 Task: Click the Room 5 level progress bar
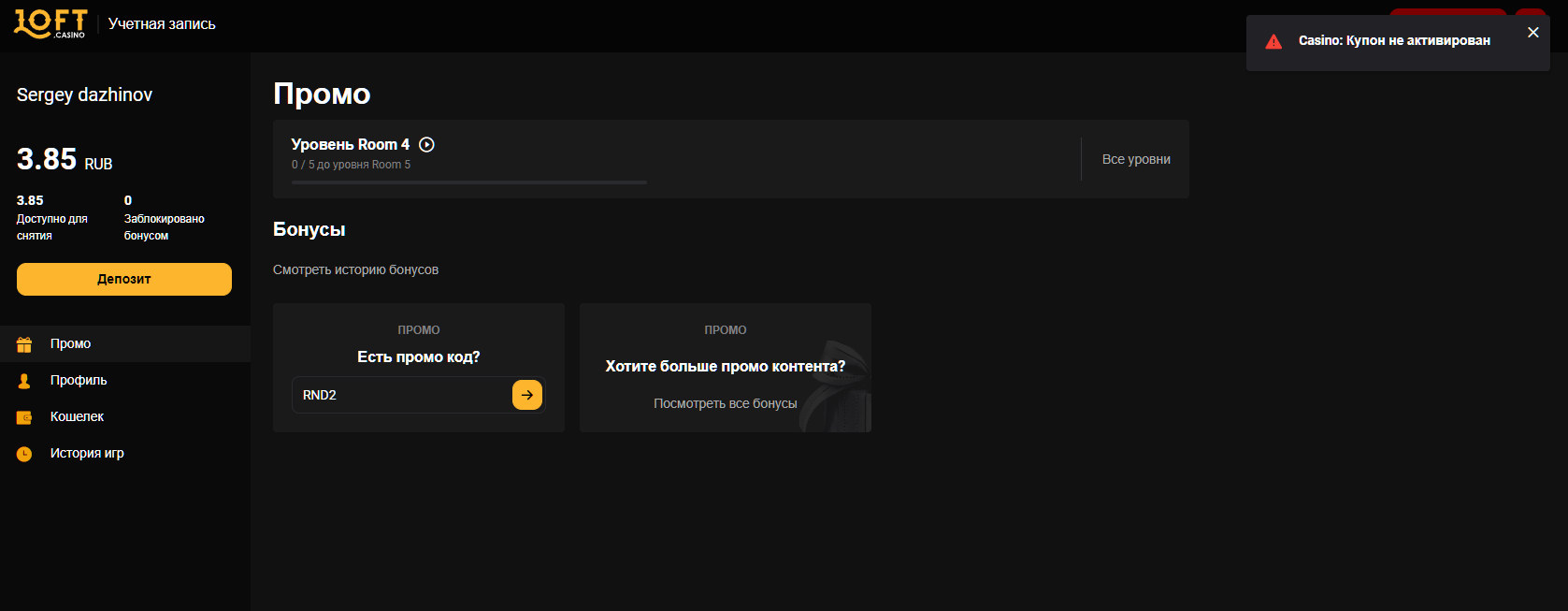pyautogui.click(x=468, y=182)
